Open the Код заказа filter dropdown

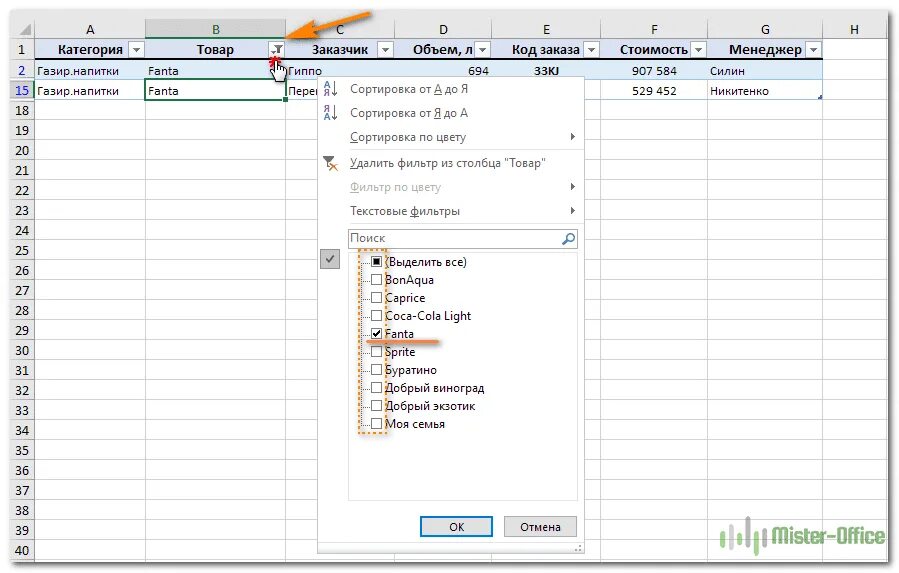pos(591,50)
